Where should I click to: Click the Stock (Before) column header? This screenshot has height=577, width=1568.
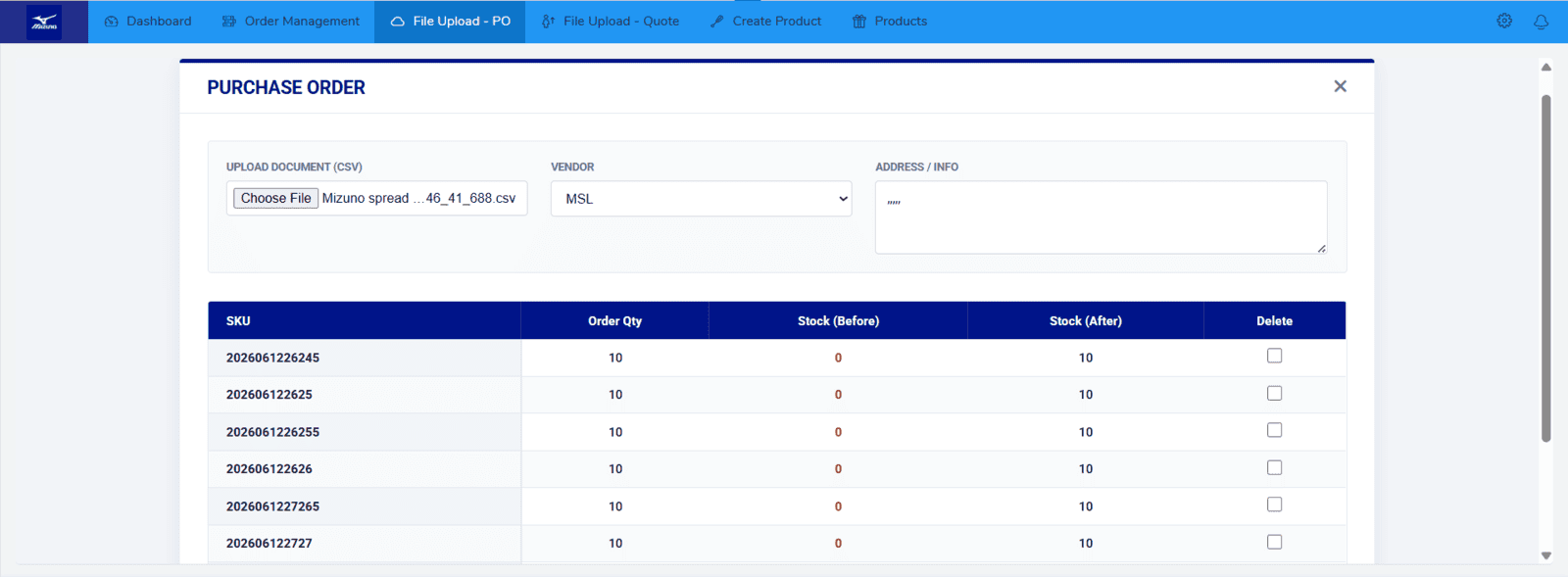(838, 321)
